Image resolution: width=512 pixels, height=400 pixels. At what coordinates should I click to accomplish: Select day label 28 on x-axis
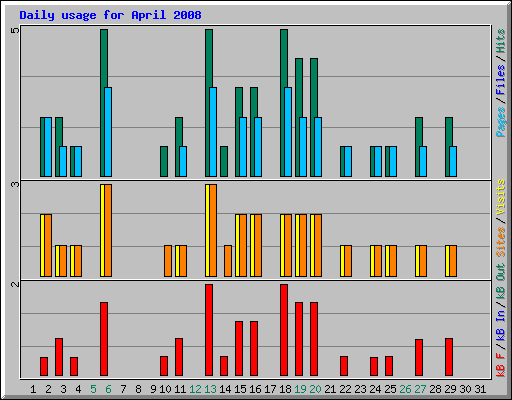pyautogui.click(x=435, y=389)
